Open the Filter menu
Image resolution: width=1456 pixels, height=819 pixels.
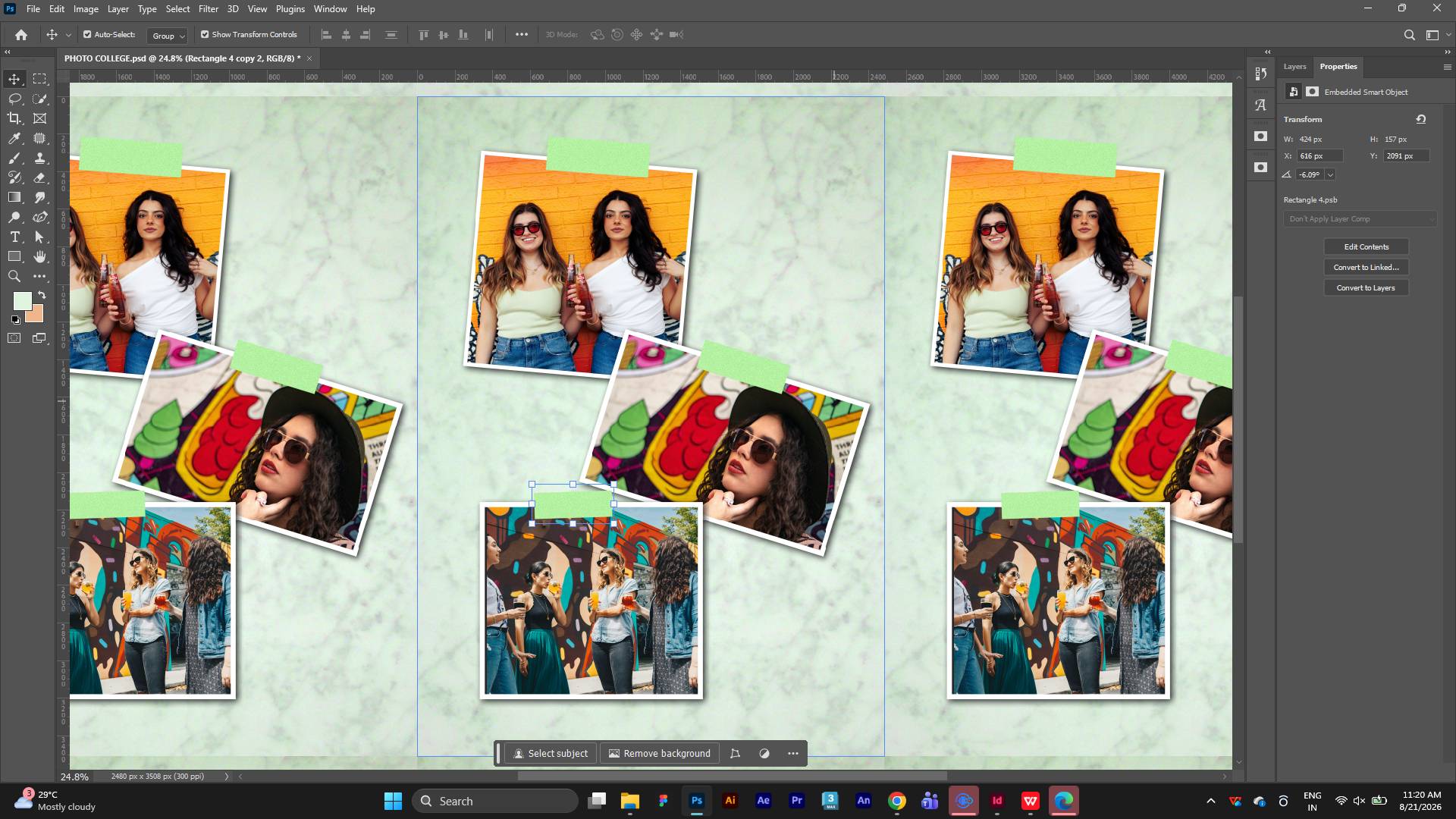point(208,9)
